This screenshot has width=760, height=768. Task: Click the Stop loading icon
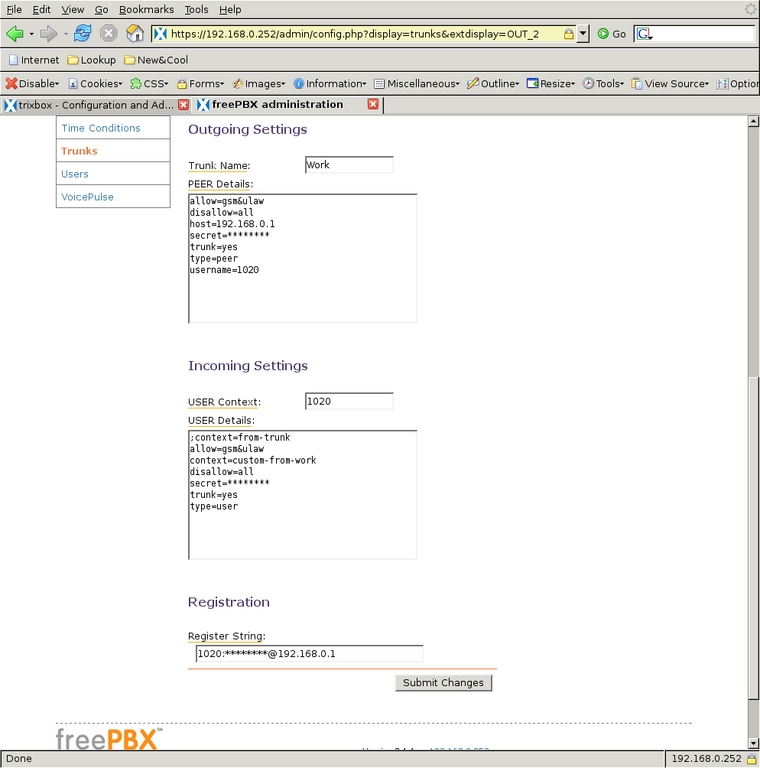tap(108, 33)
